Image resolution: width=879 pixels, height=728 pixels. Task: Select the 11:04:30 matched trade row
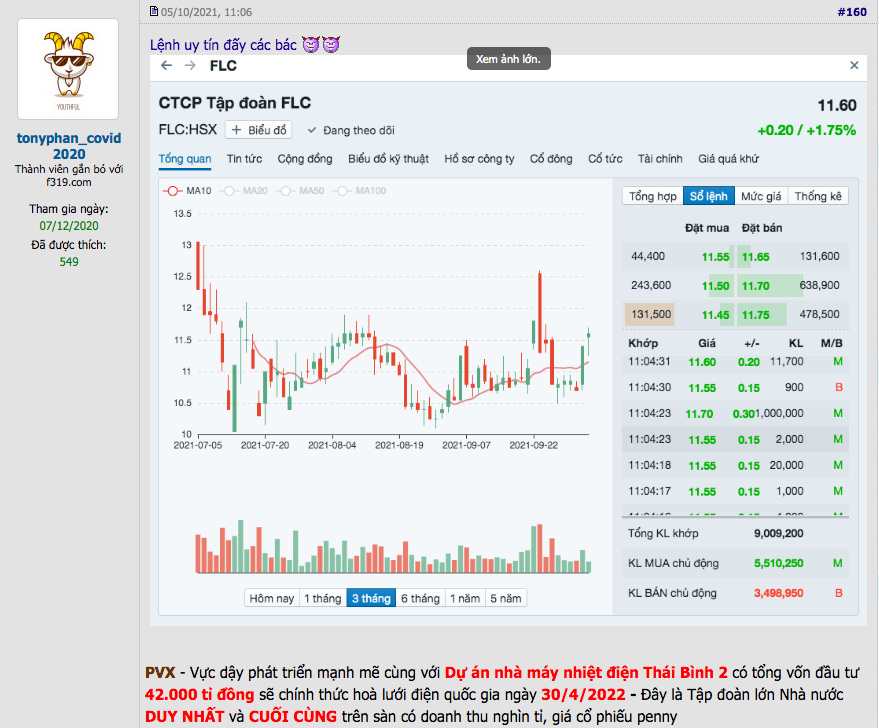click(735, 387)
